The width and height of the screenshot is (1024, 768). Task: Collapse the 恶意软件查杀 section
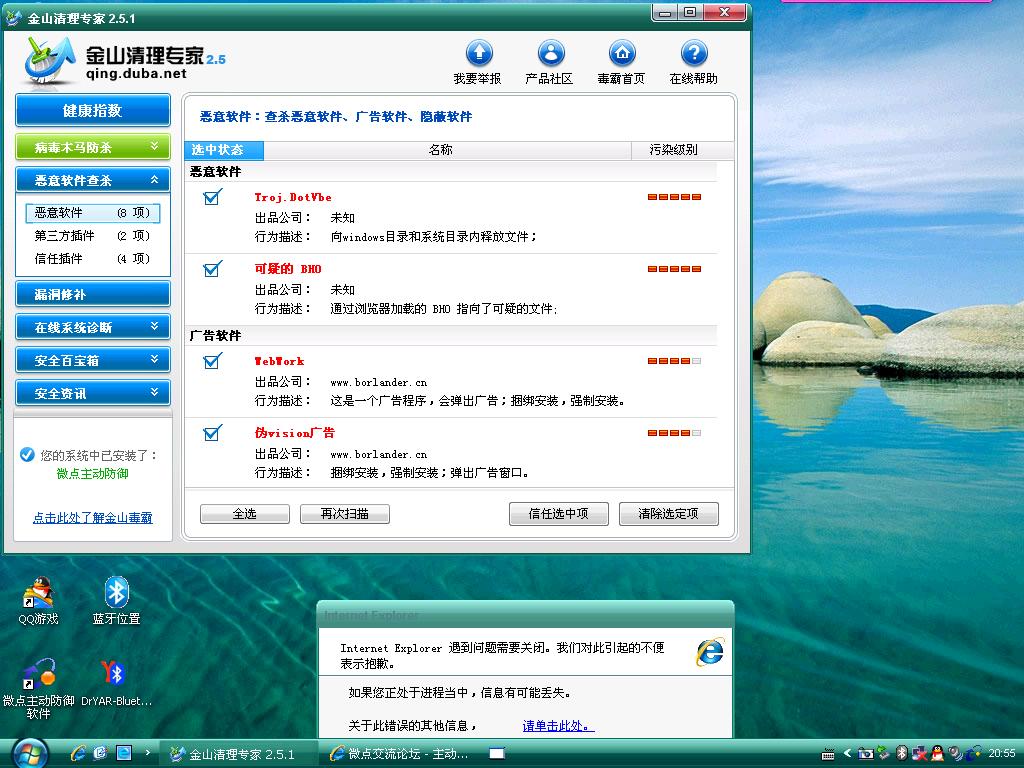click(x=93, y=180)
